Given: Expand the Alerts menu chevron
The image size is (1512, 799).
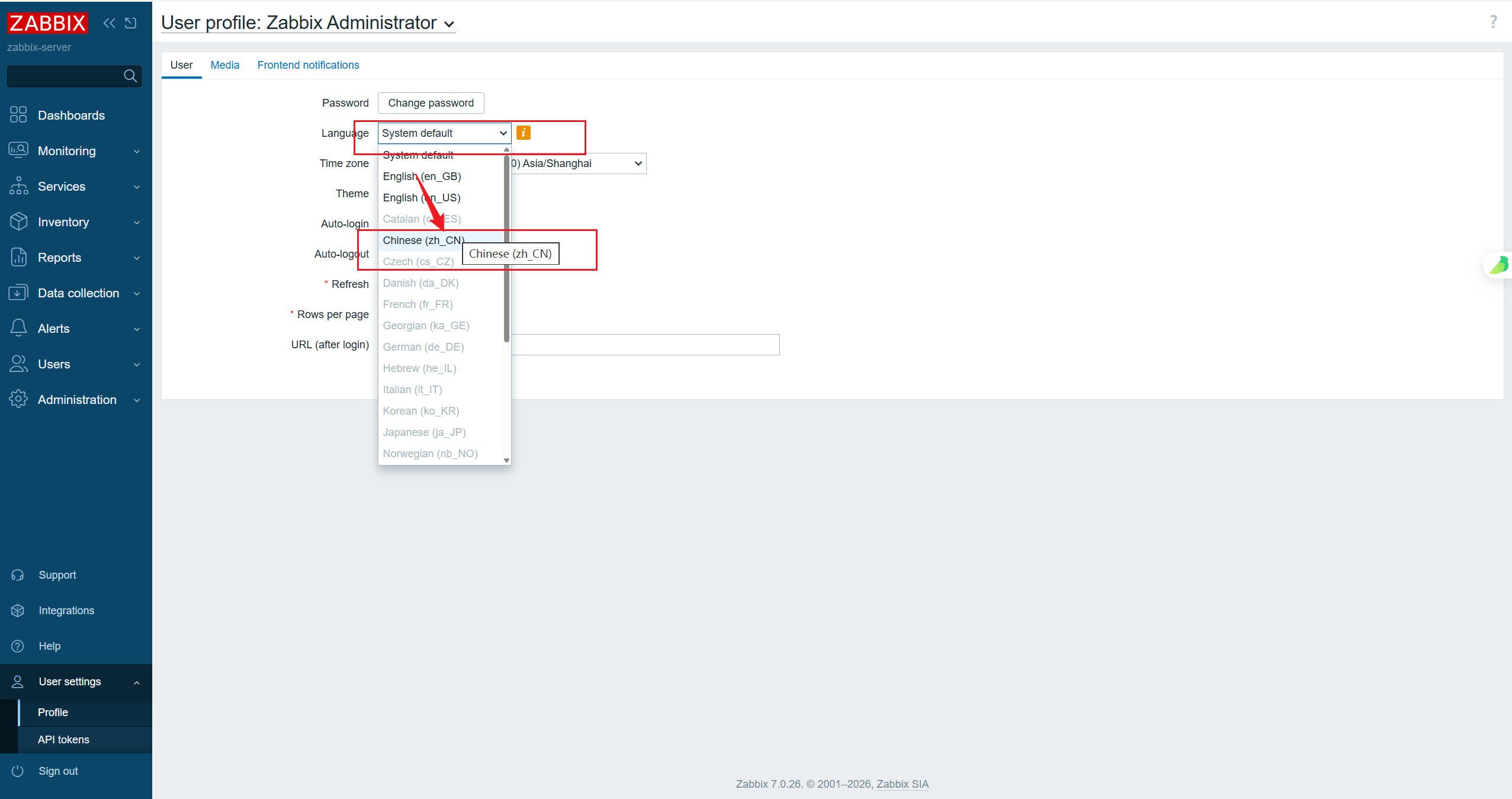Looking at the screenshot, I should point(137,329).
